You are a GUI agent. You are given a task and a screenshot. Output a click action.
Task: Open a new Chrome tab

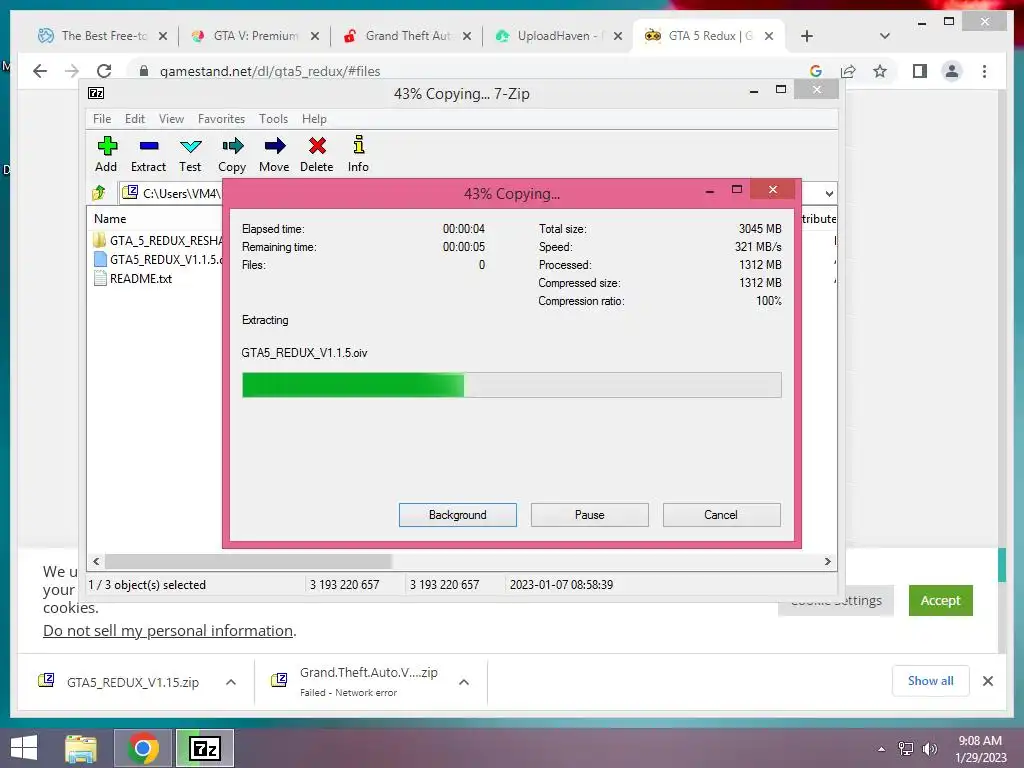click(x=807, y=36)
